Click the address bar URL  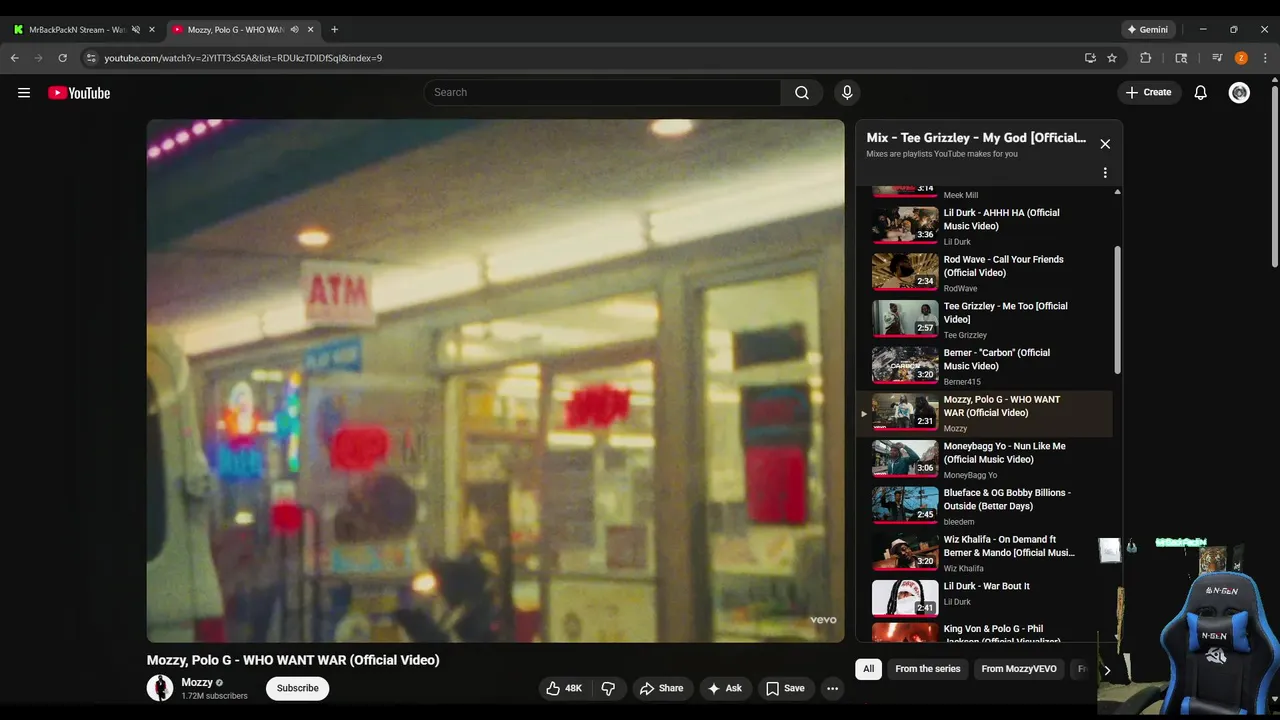click(243, 58)
